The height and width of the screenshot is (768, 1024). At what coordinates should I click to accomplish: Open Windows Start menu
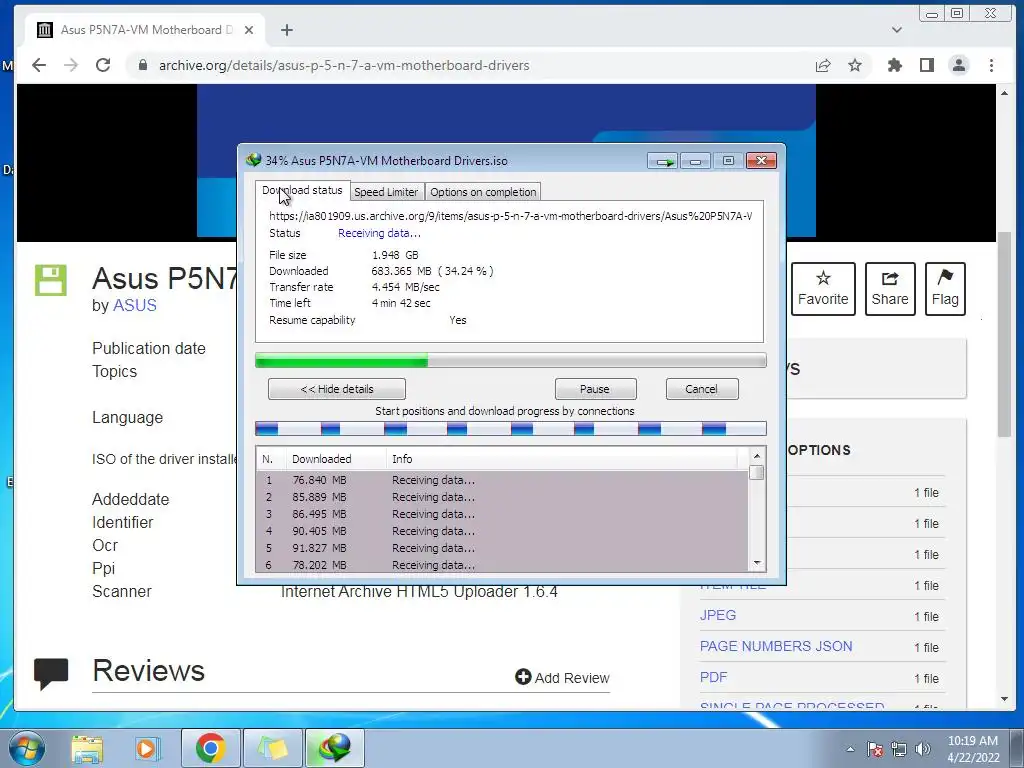[x=26, y=748]
